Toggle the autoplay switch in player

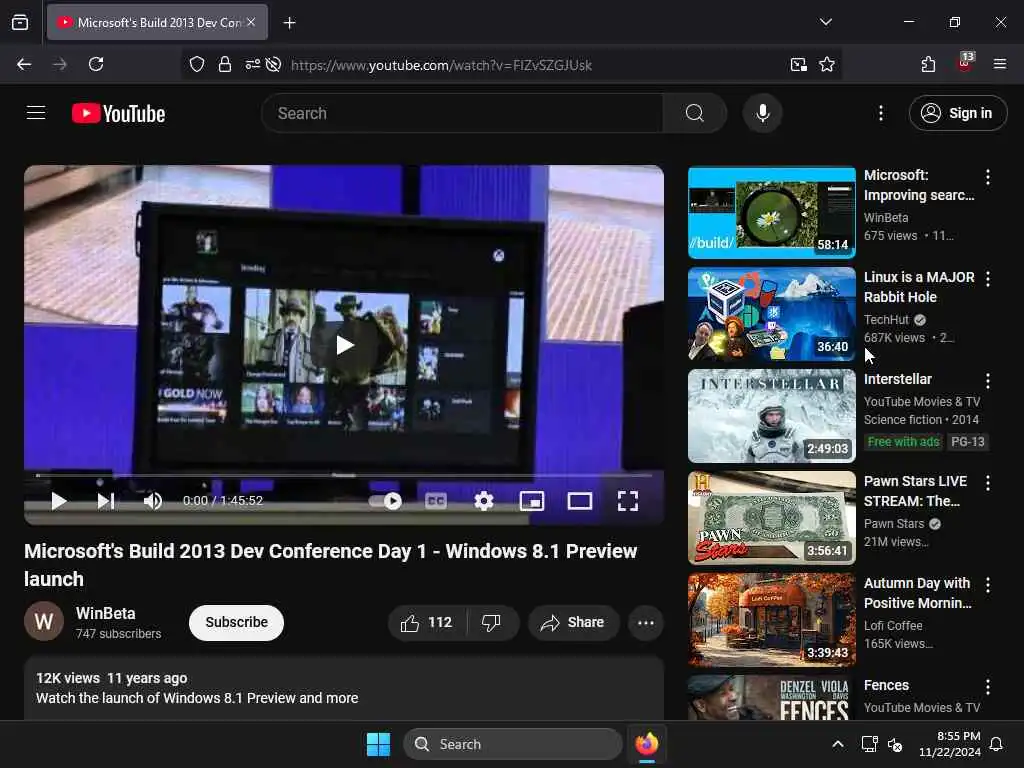coord(385,501)
